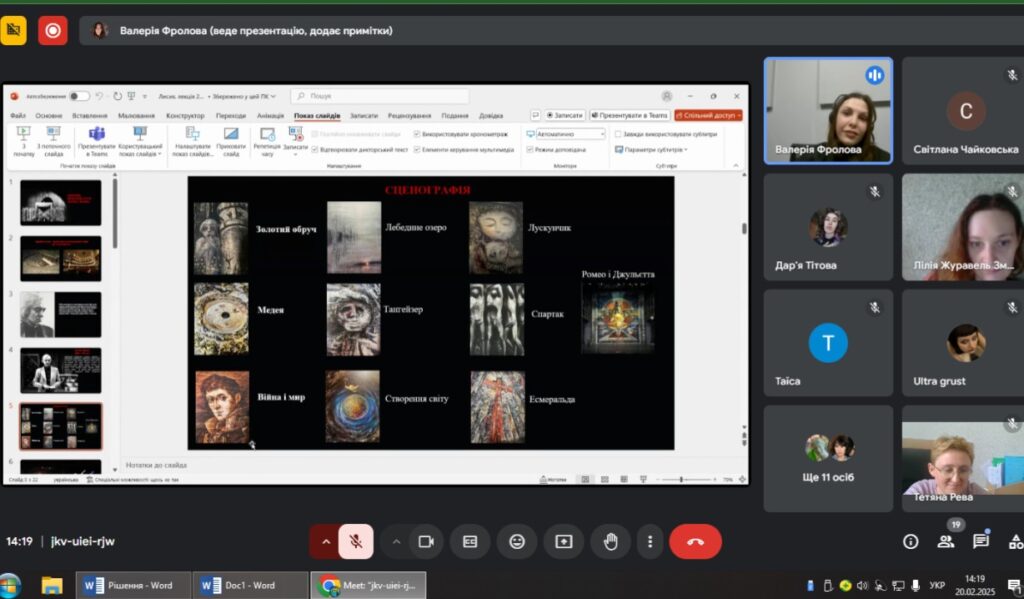Toggle 'Використовувати хронометраж' checkbox
This screenshot has width=1024, height=599.
click(x=417, y=133)
